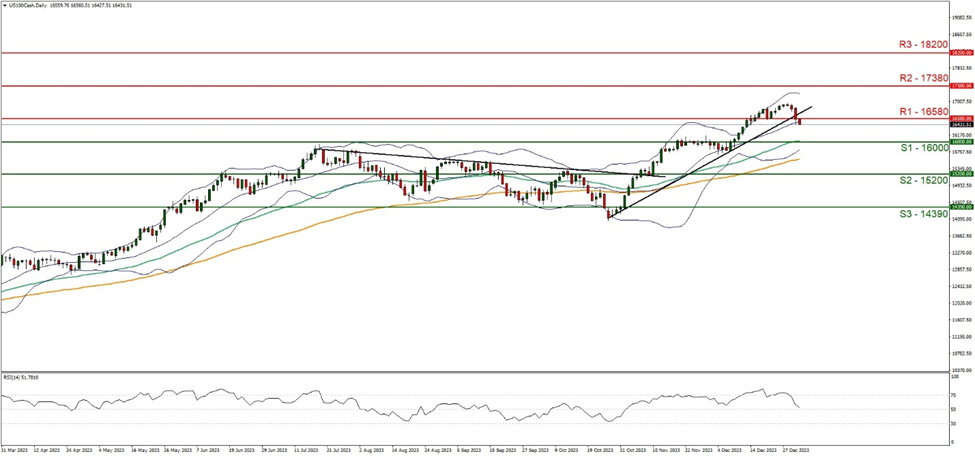Expand the arrow beside US100Cash,Daily title
The width and height of the screenshot is (975, 456).
click(5, 5)
